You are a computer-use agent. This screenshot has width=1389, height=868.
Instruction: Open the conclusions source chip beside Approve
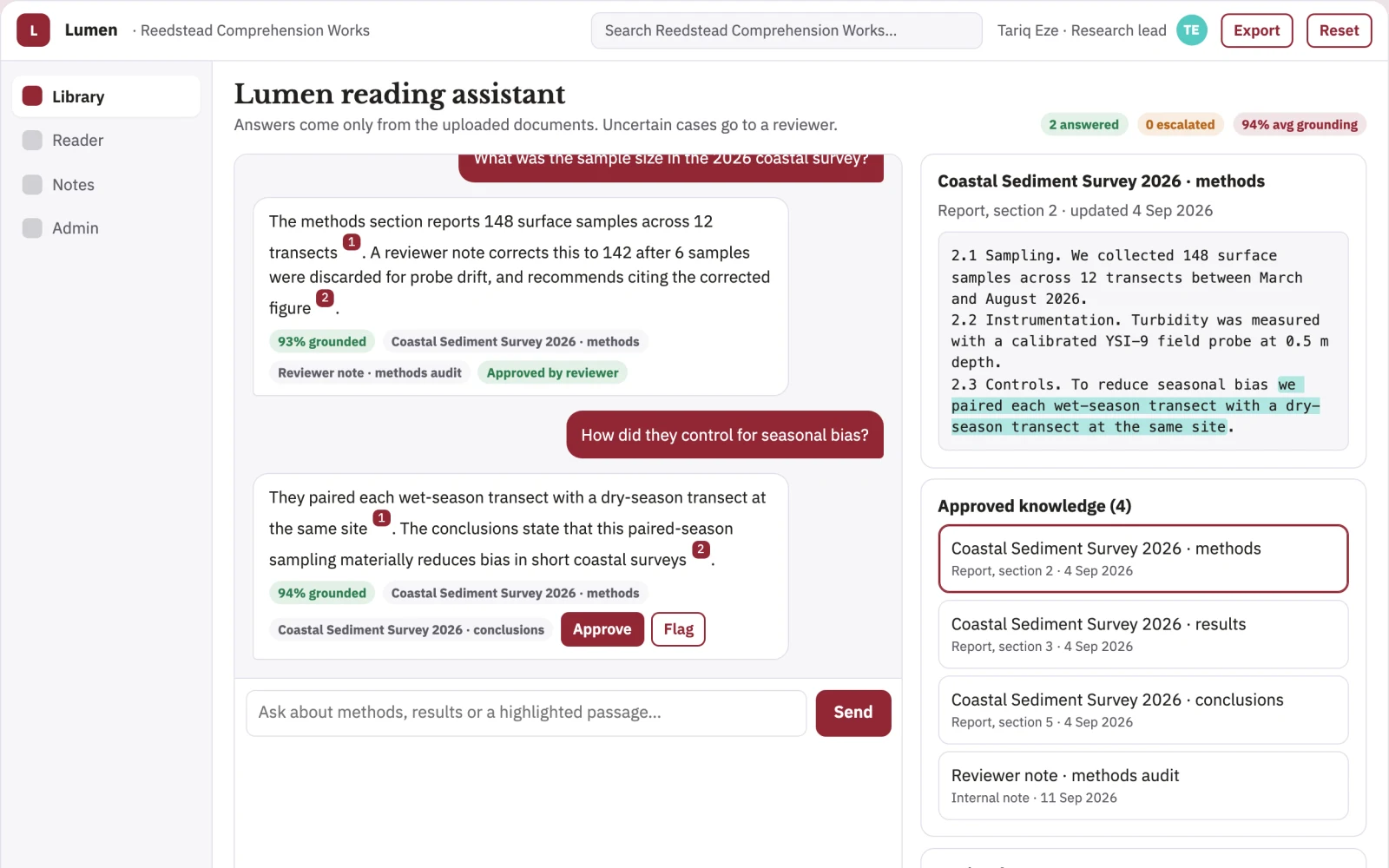411,630
